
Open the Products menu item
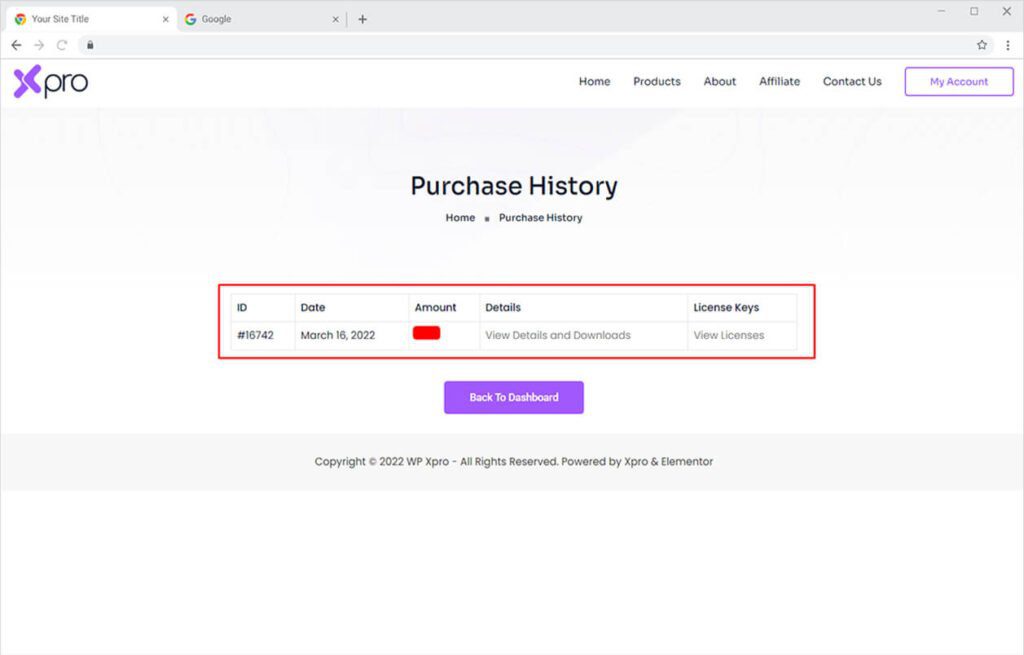pyautogui.click(x=656, y=82)
